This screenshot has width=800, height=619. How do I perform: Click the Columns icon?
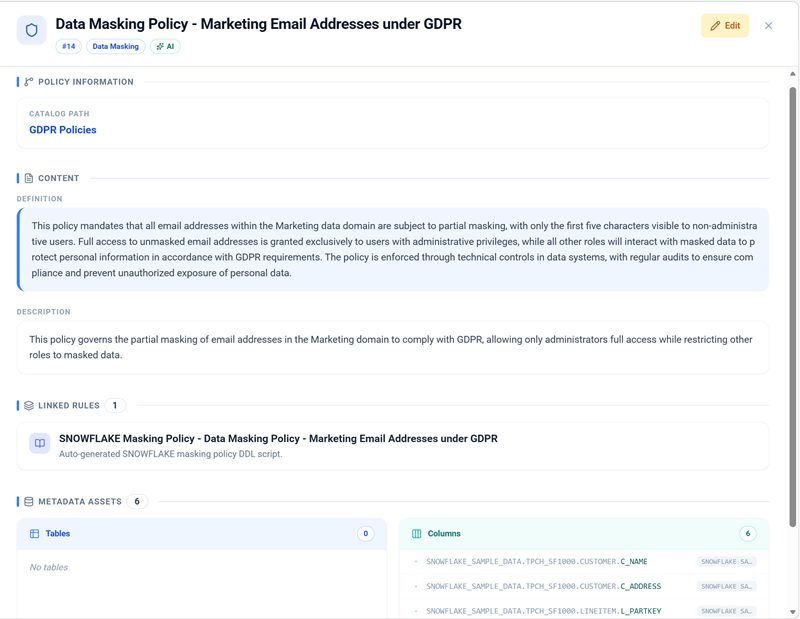[416, 534]
